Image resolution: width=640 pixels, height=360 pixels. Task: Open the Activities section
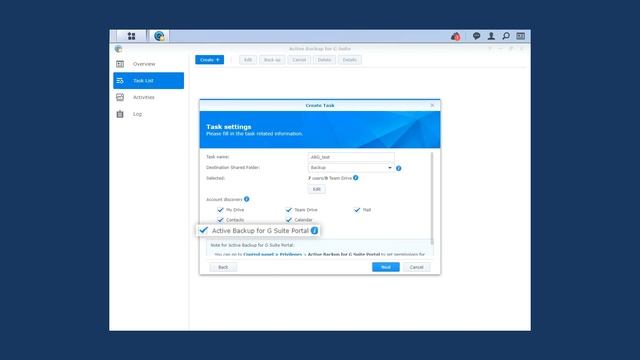click(149, 97)
